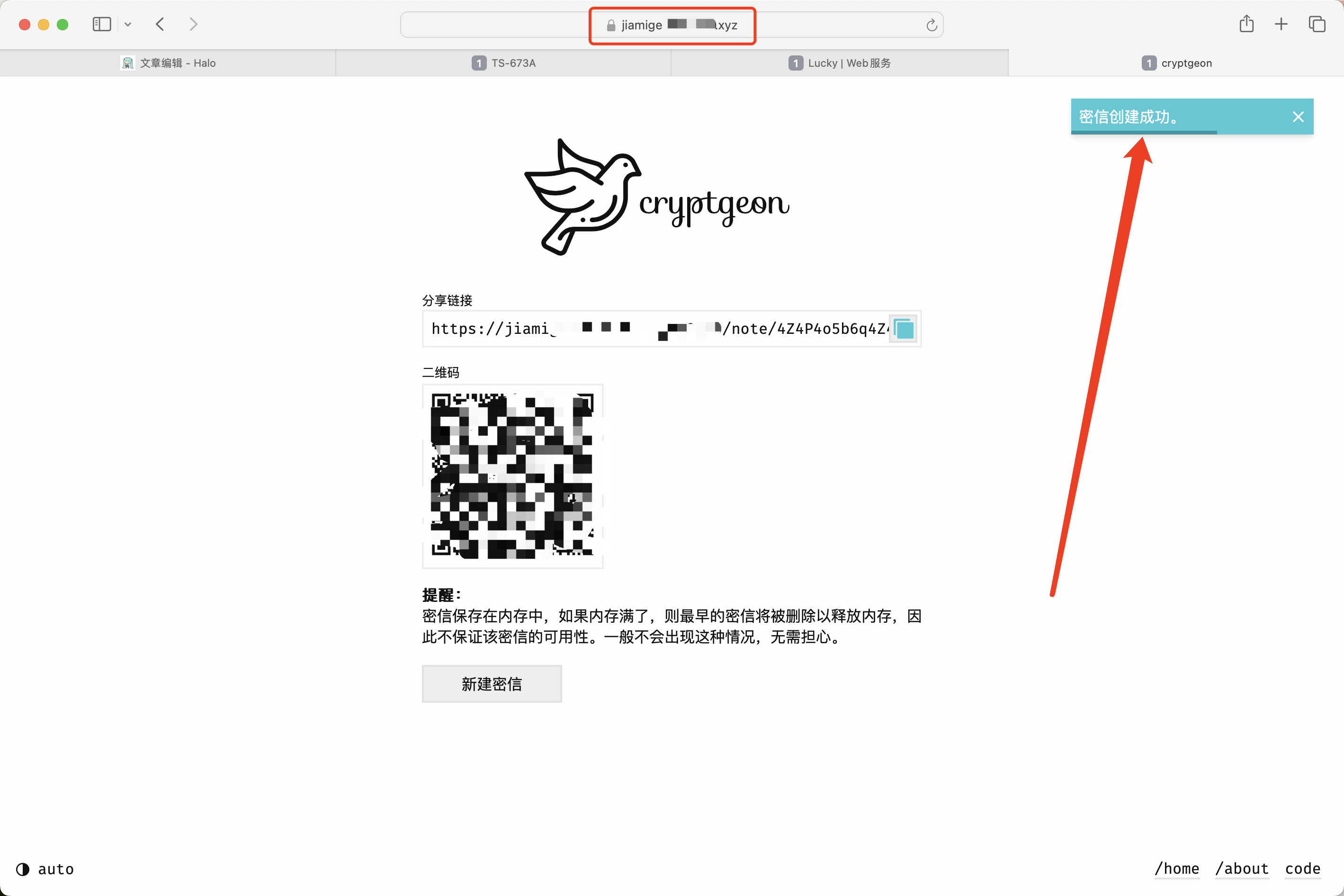Dismiss the 密信创建成功 notification
Viewport: 1344px width, 896px height.
pos(1298,116)
